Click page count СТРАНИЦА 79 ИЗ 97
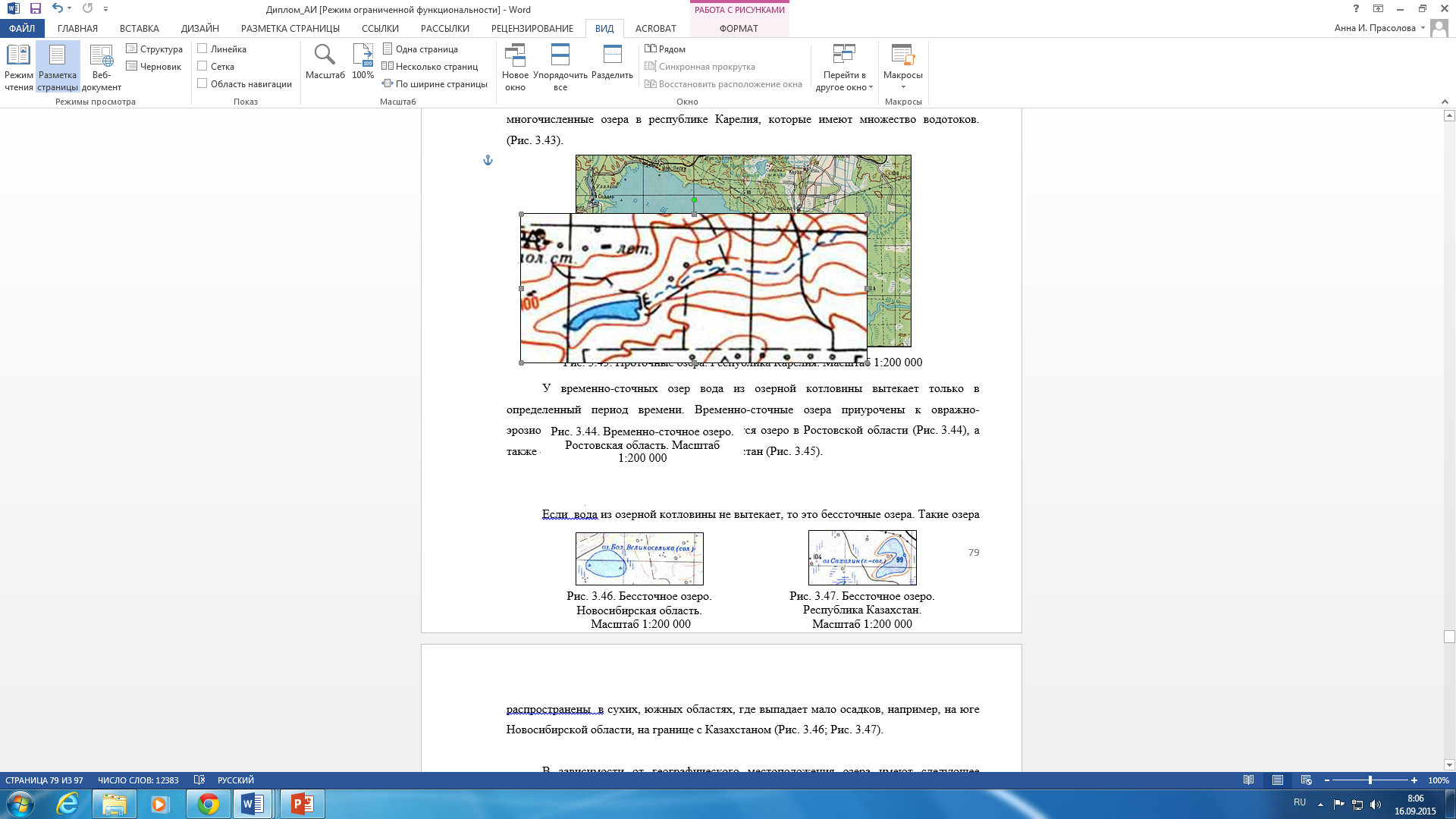This screenshot has height=819, width=1456. click(x=44, y=780)
